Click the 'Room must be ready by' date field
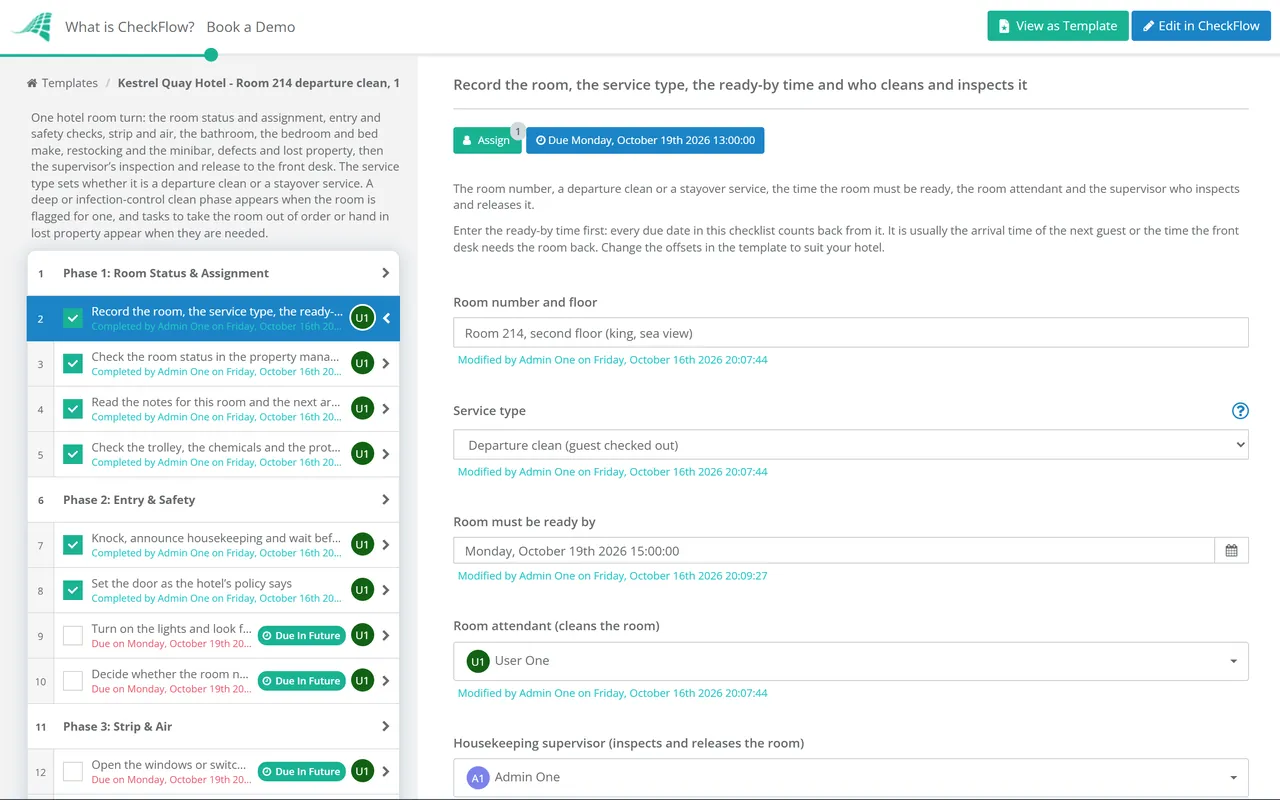Viewport: 1280px width, 800px height. [834, 551]
